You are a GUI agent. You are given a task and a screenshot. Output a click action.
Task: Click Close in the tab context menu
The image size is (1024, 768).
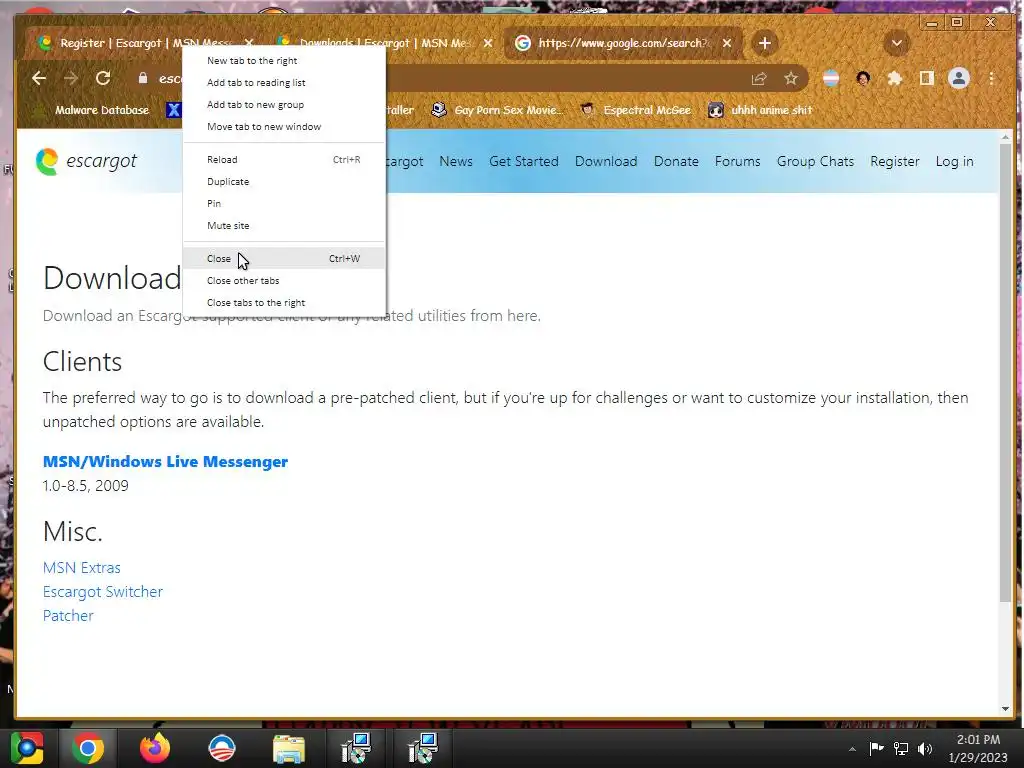click(x=284, y=259)
